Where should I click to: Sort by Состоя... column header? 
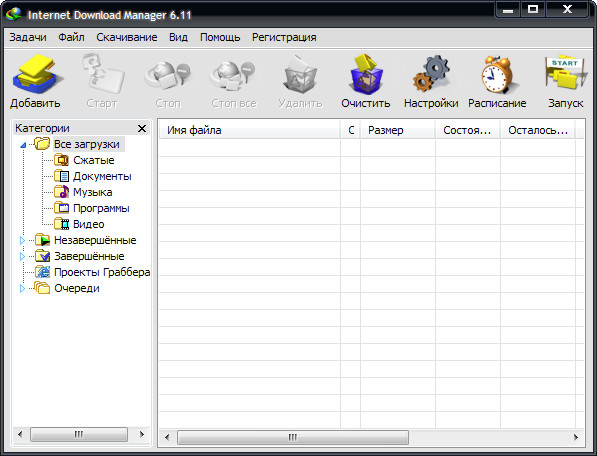point(468,130)
